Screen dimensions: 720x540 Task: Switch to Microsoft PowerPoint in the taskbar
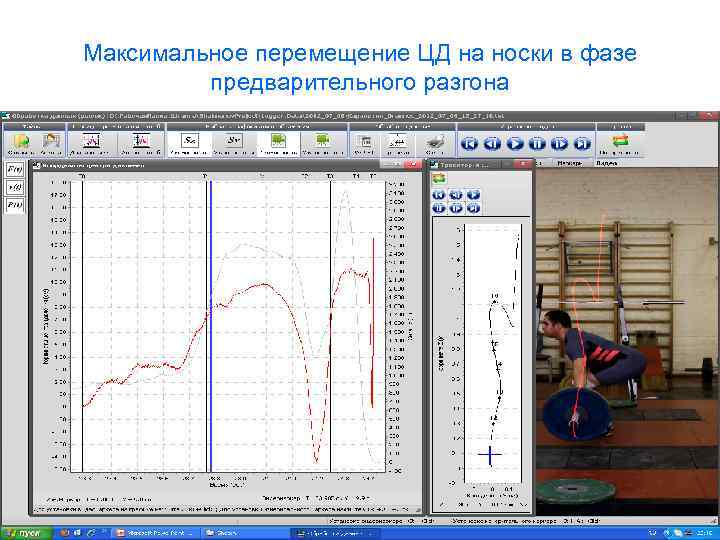pyautogui.click(x=157, y=533)
